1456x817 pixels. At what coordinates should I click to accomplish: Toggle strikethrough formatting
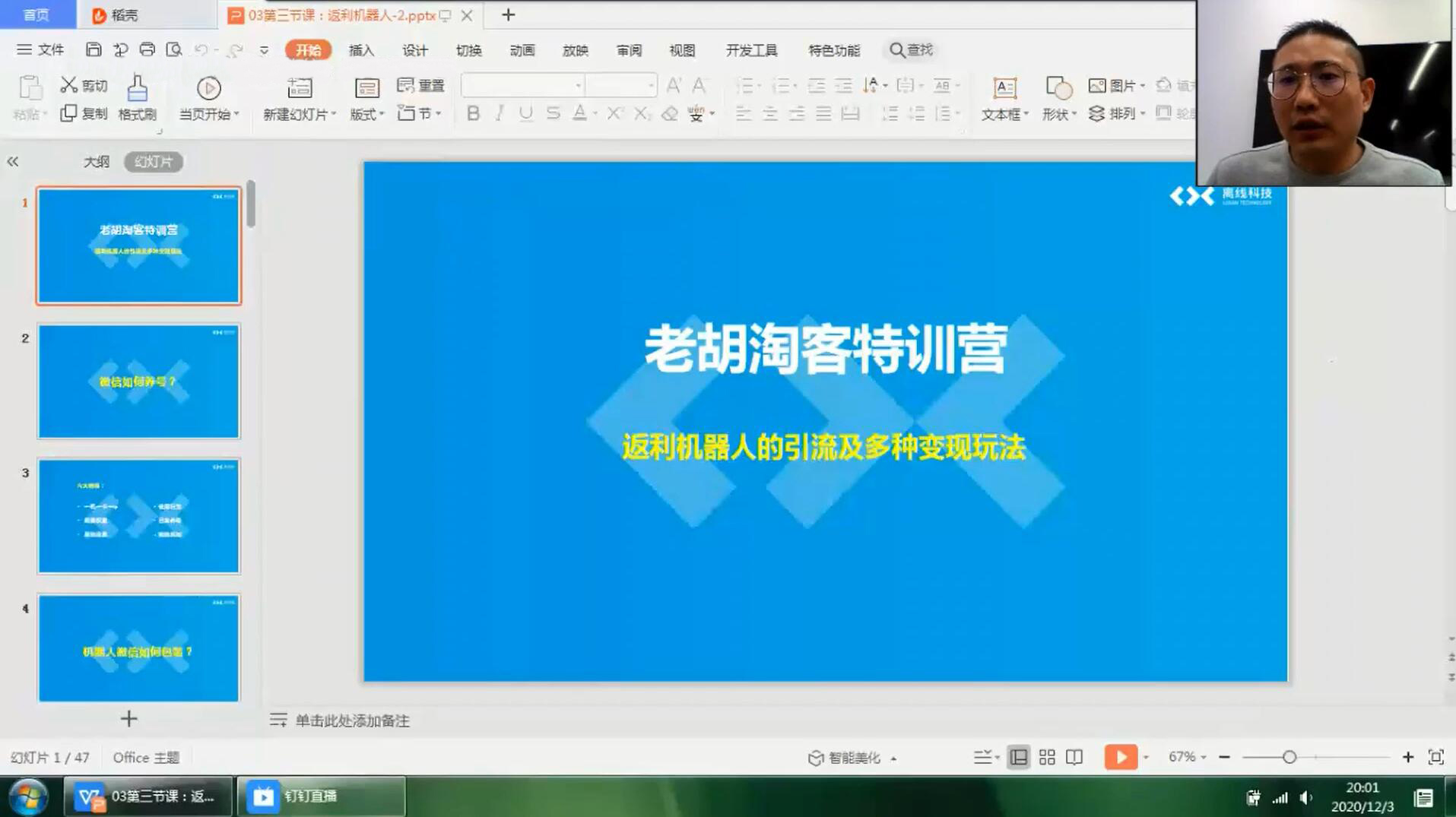553,113
